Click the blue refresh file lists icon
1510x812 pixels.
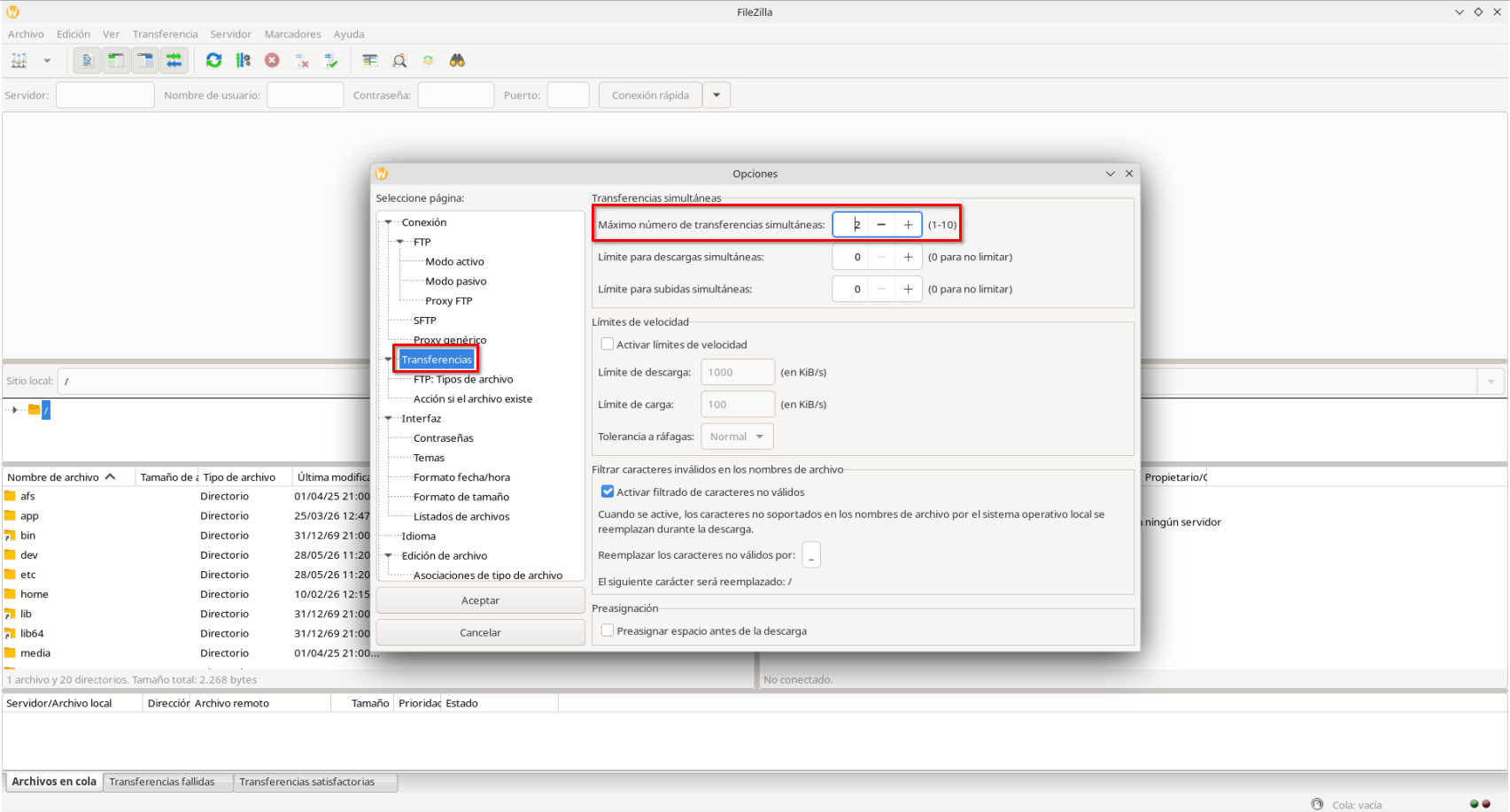[x=213, y=60]
